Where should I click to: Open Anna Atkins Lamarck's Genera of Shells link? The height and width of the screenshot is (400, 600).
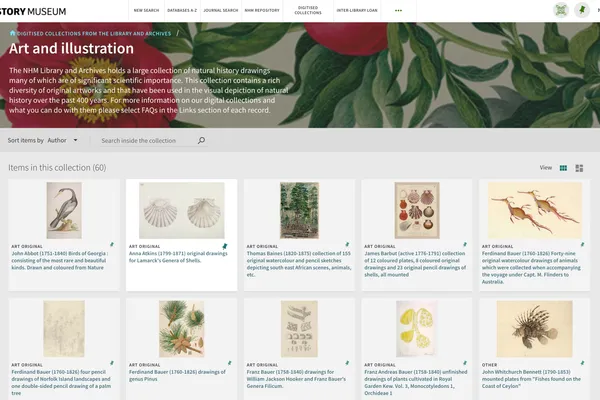point(178,257)
